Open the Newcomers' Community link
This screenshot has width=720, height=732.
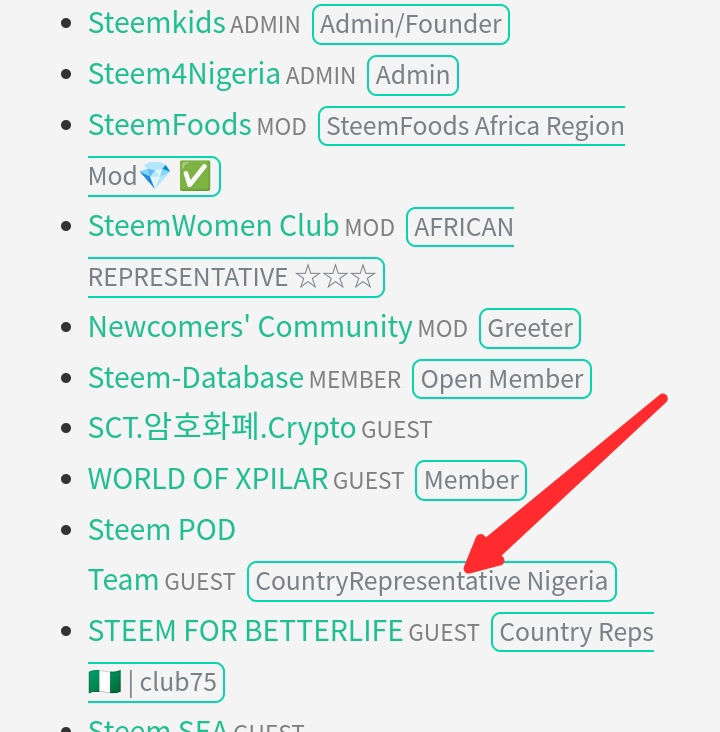[x=250, y=327]
